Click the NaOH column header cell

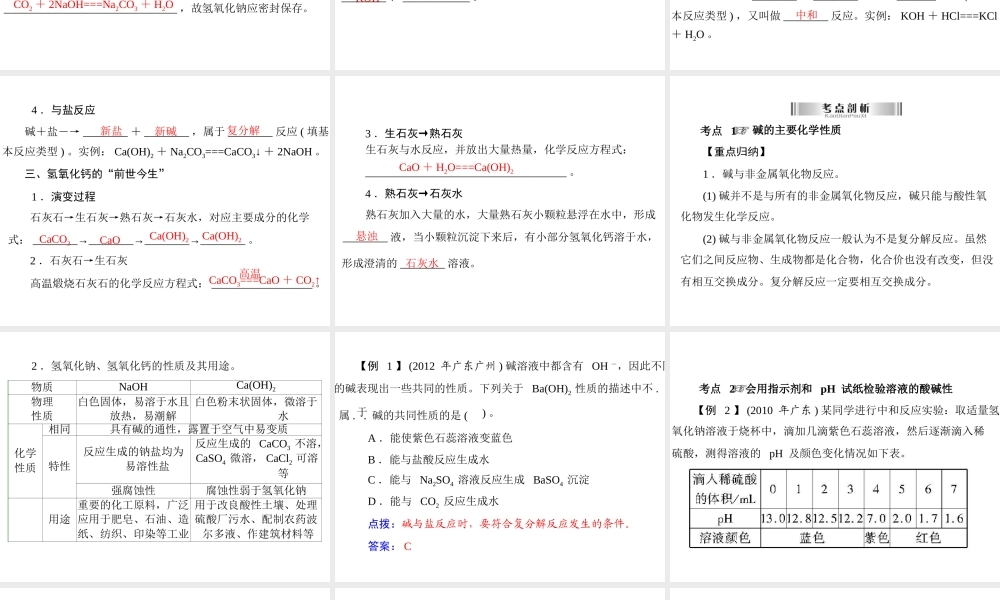[133, 387]
